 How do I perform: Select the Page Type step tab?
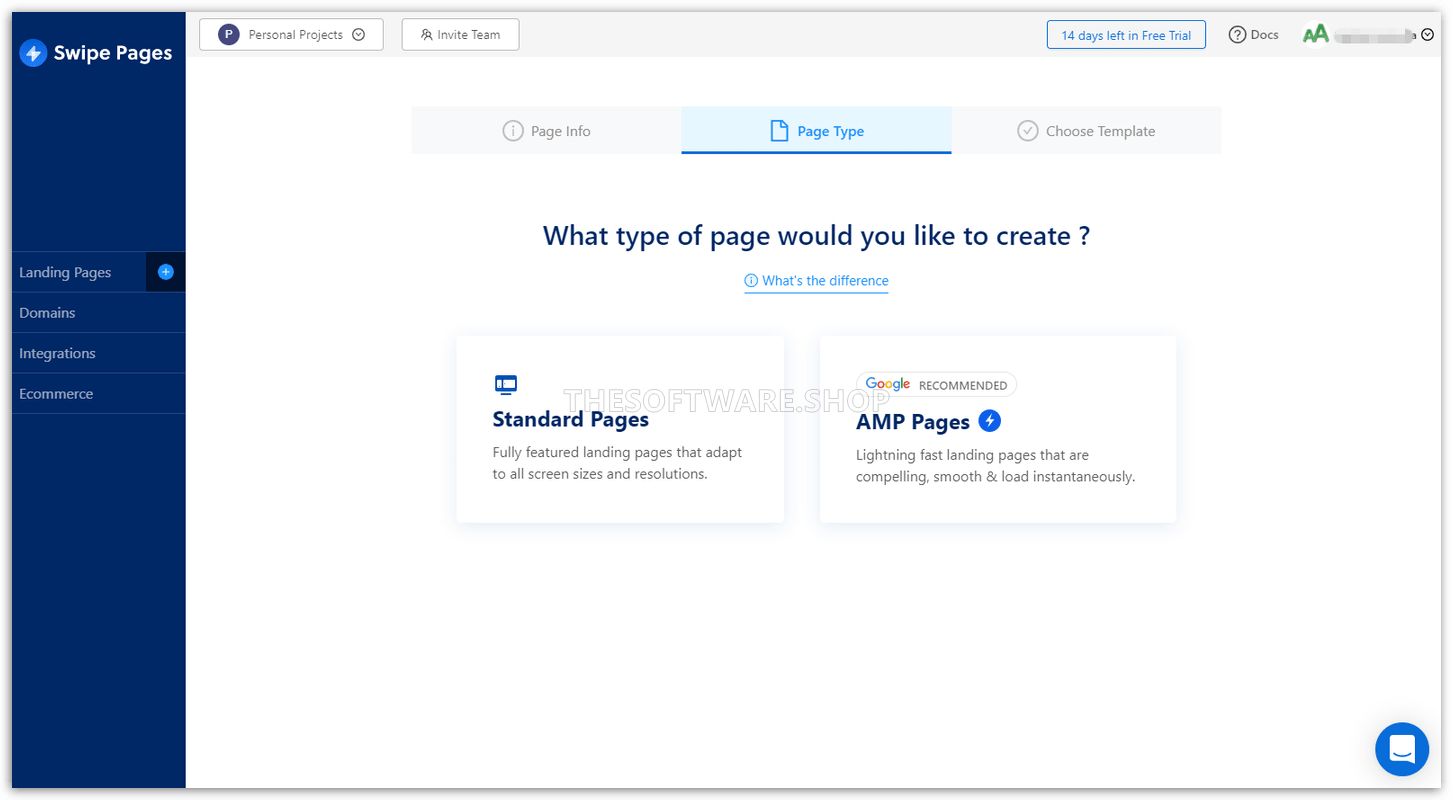tap(816, 131)
